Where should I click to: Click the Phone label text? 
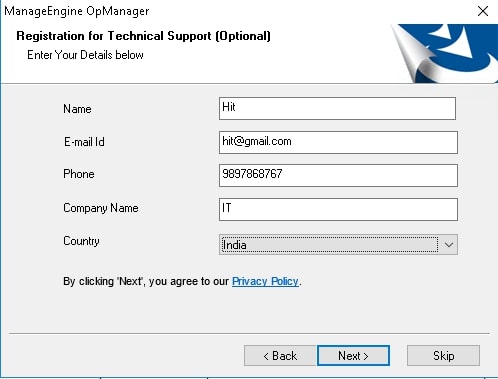click(x=79, y=174)
